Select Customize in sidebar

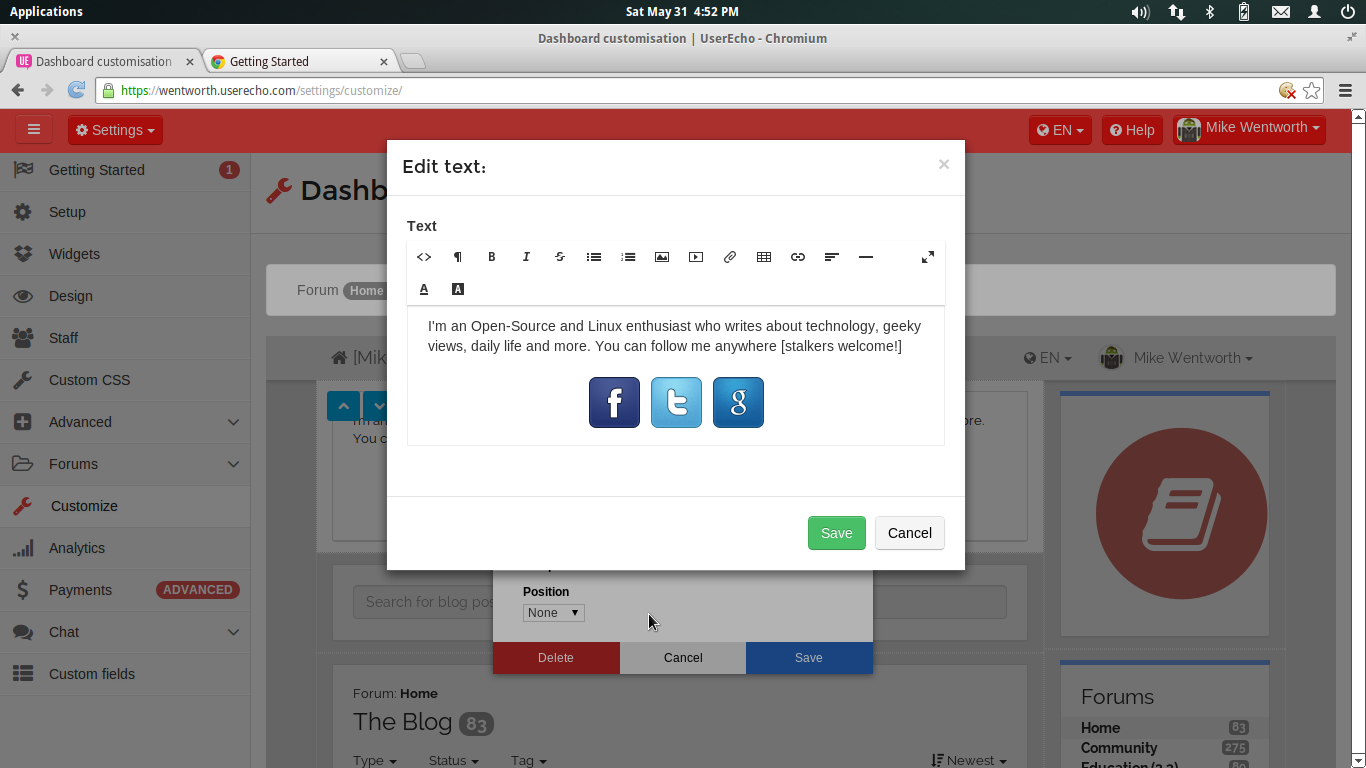(125, 506)
